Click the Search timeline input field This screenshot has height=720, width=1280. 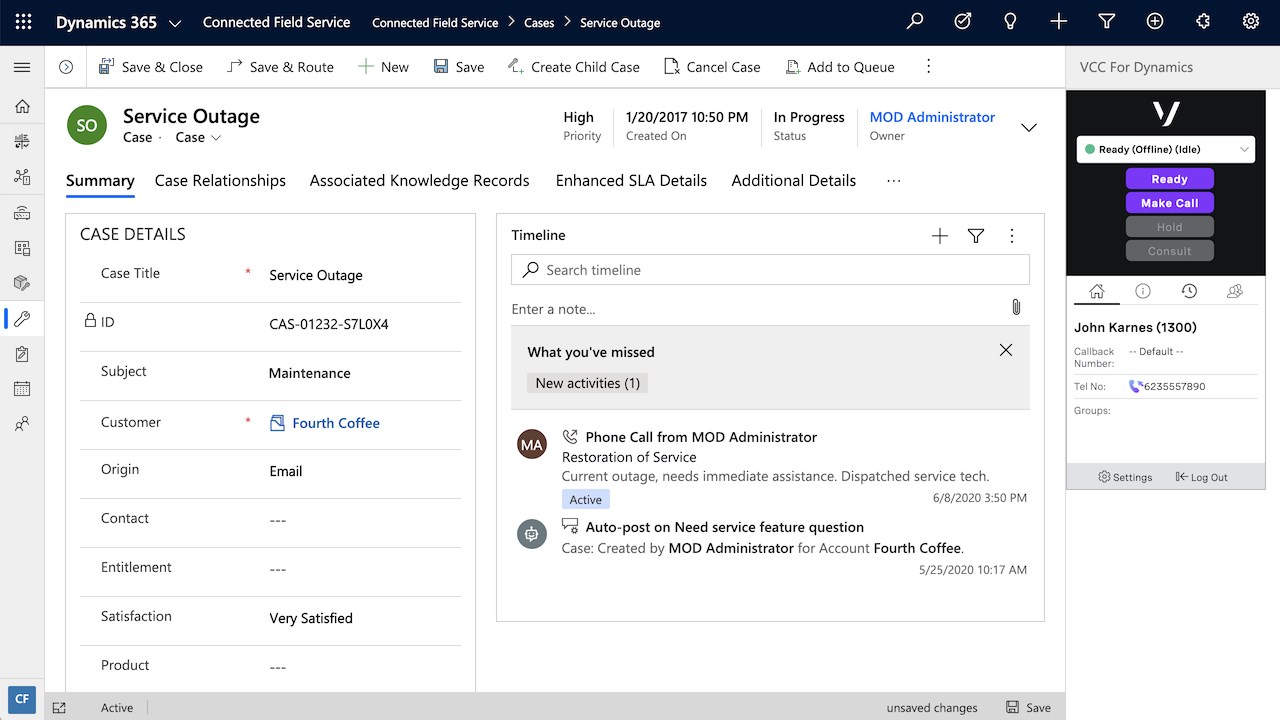(x=770, y=270)
